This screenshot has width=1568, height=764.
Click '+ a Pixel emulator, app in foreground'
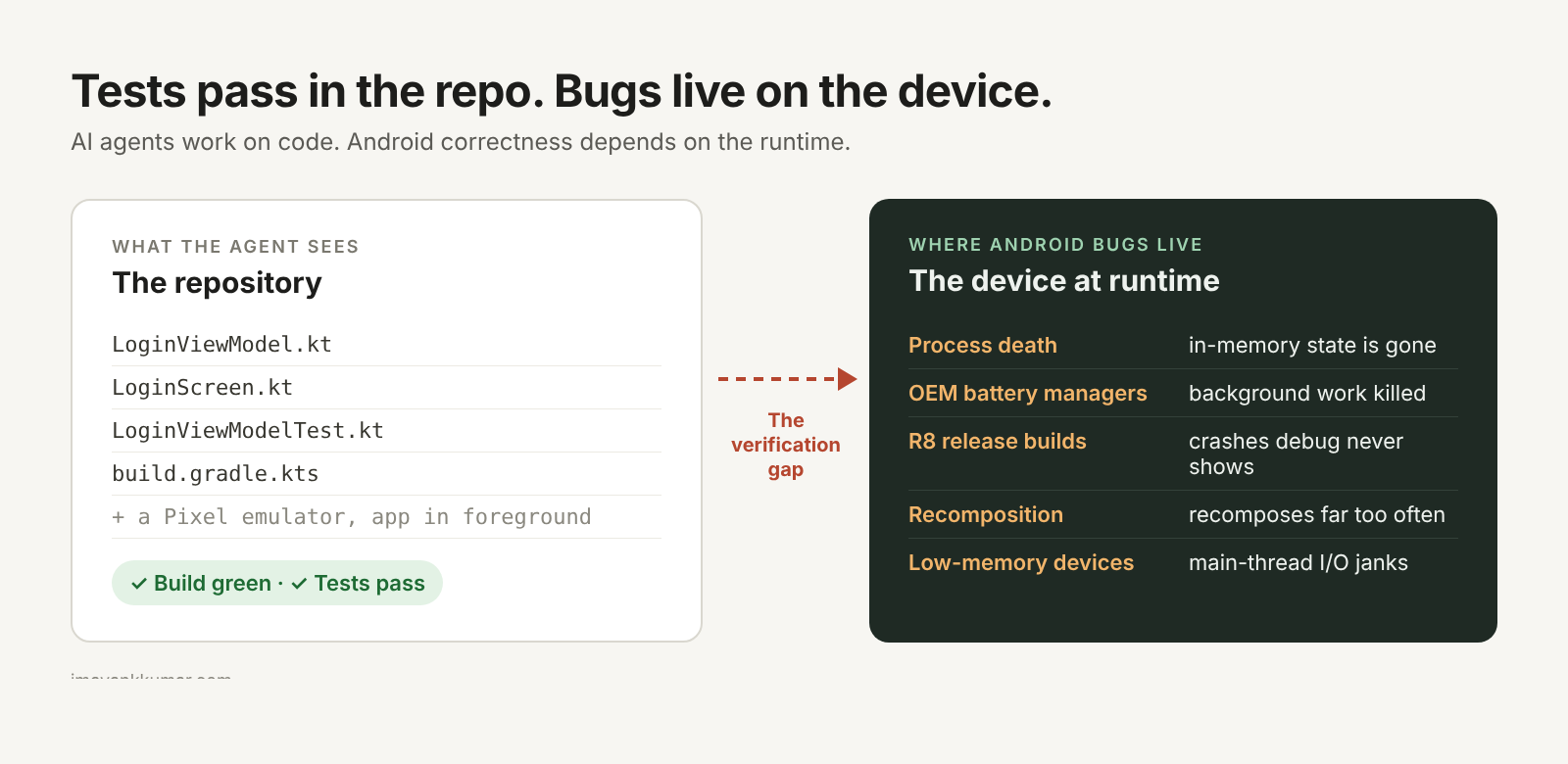coord(352,517)
